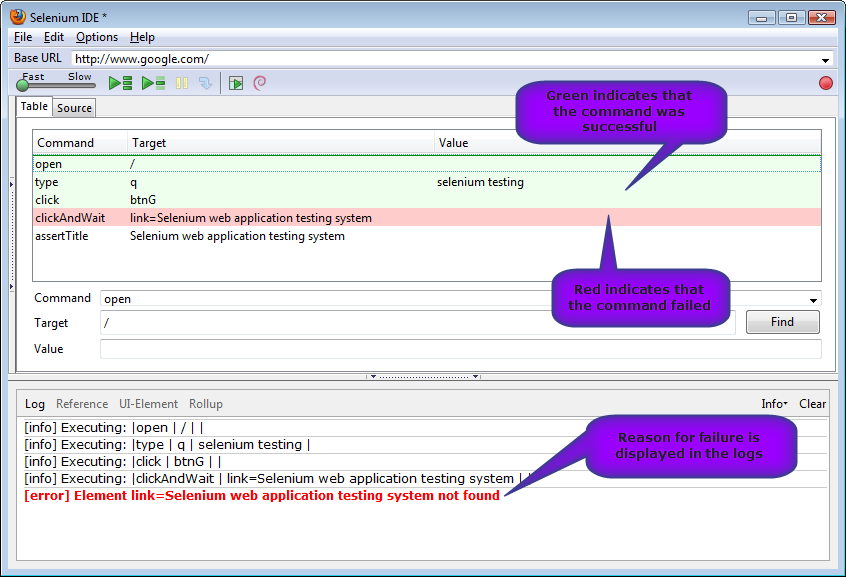Click the Find button
Screen dimensions: 846x577
coord(782,322)
